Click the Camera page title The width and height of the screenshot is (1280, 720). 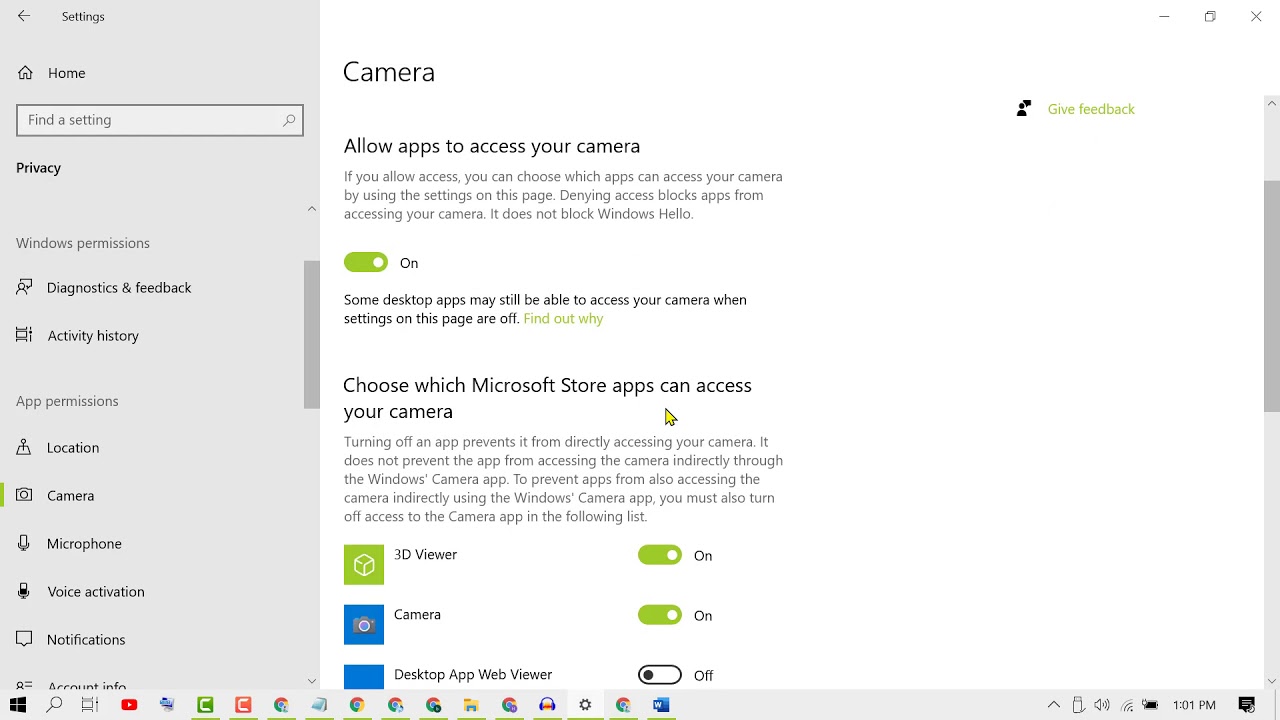click(389, 72)
